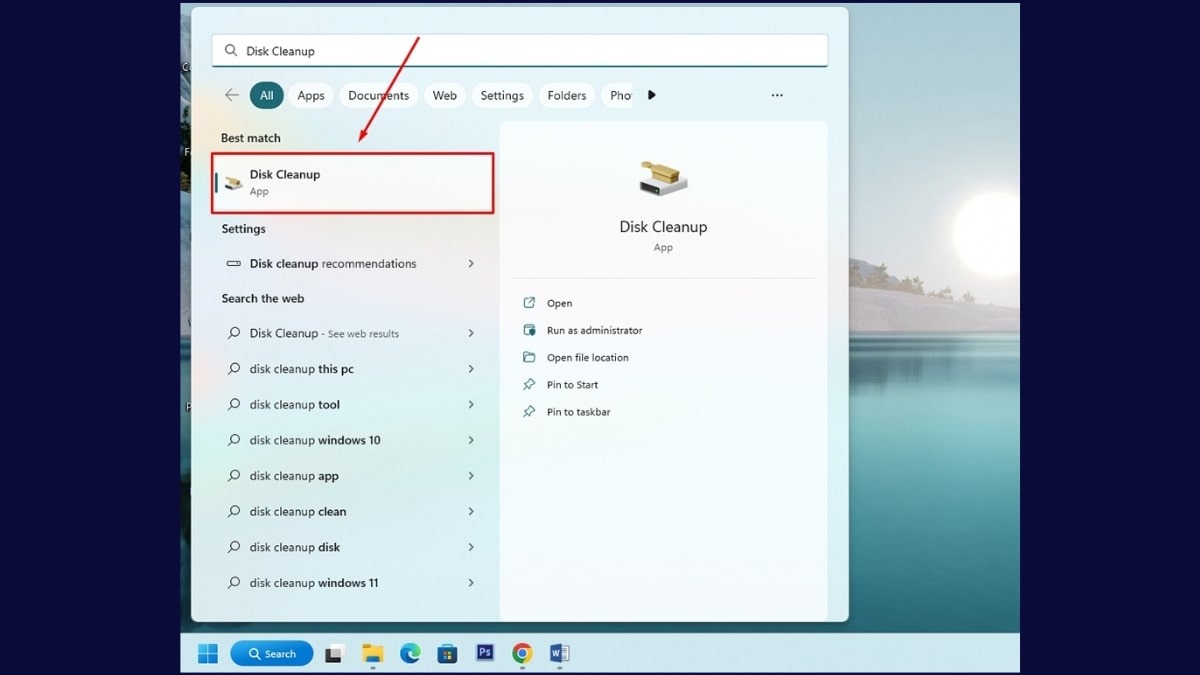This screenshot has height=675, width=1200.
Task: Select the 'disk cleanup windows 11' suggestion
Action: tap(351, 583)
